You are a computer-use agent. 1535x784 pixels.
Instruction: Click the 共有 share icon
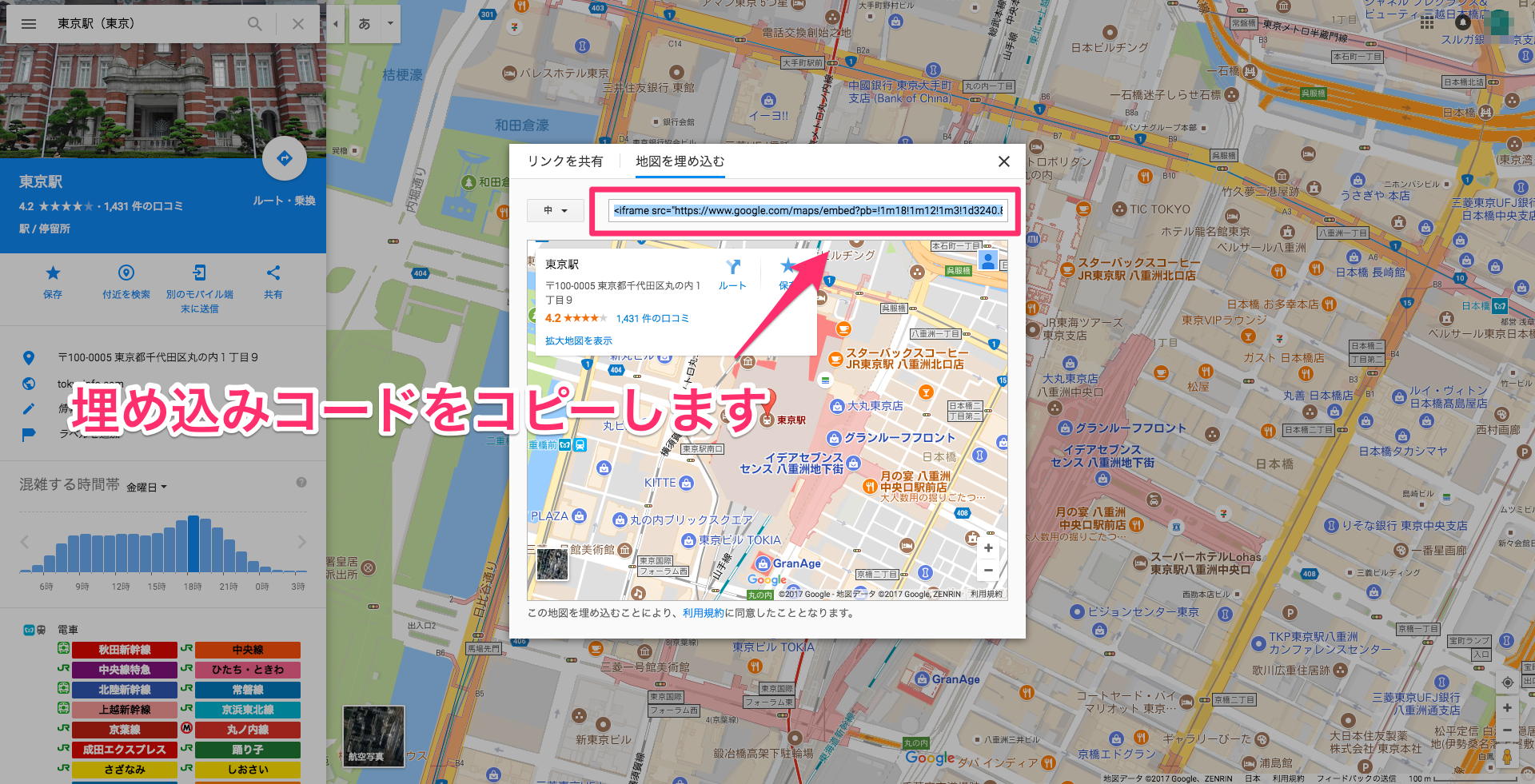(x=273, y=273)
